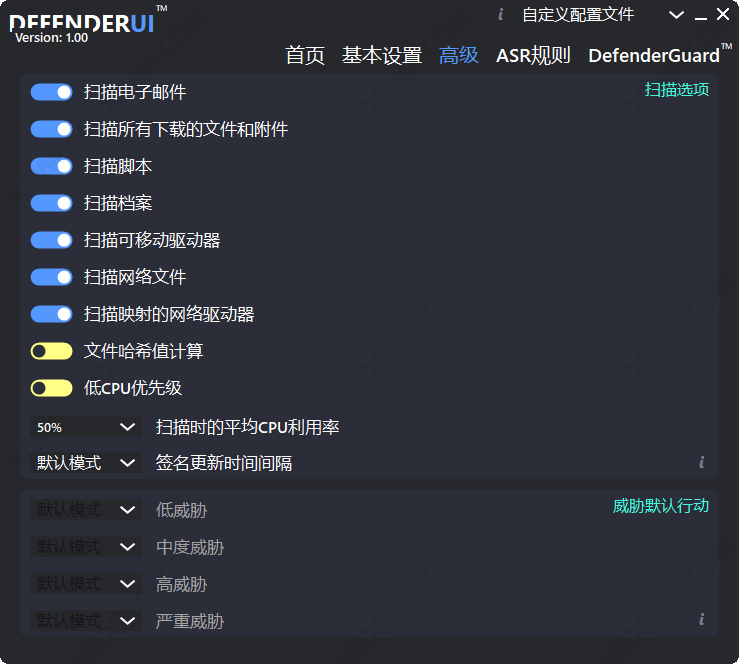The height and width of the screenshot is (664, 739).
Task: Click the info icon in 严重威胁 row
Action: 702,619
